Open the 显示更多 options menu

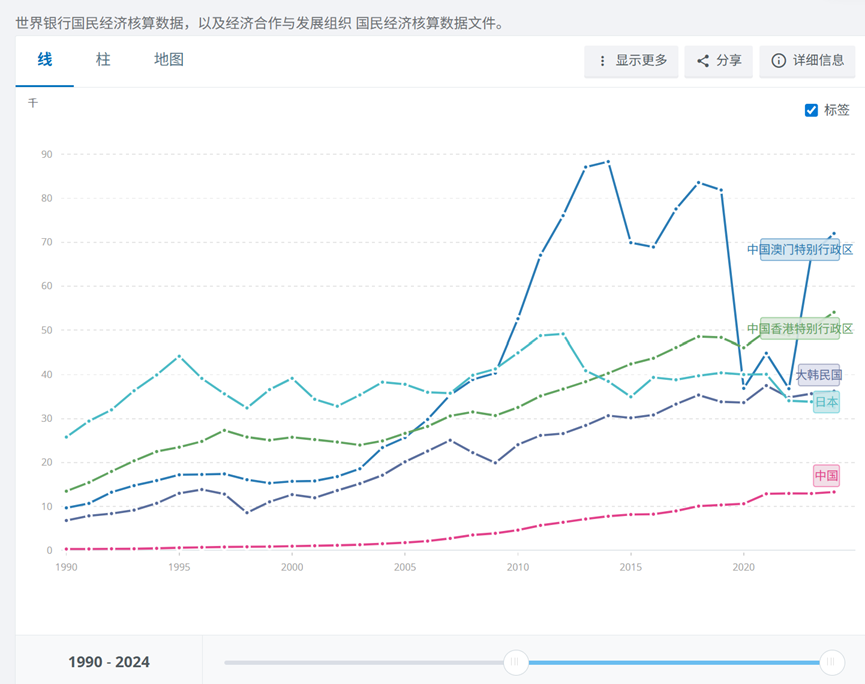click(631, 61)
